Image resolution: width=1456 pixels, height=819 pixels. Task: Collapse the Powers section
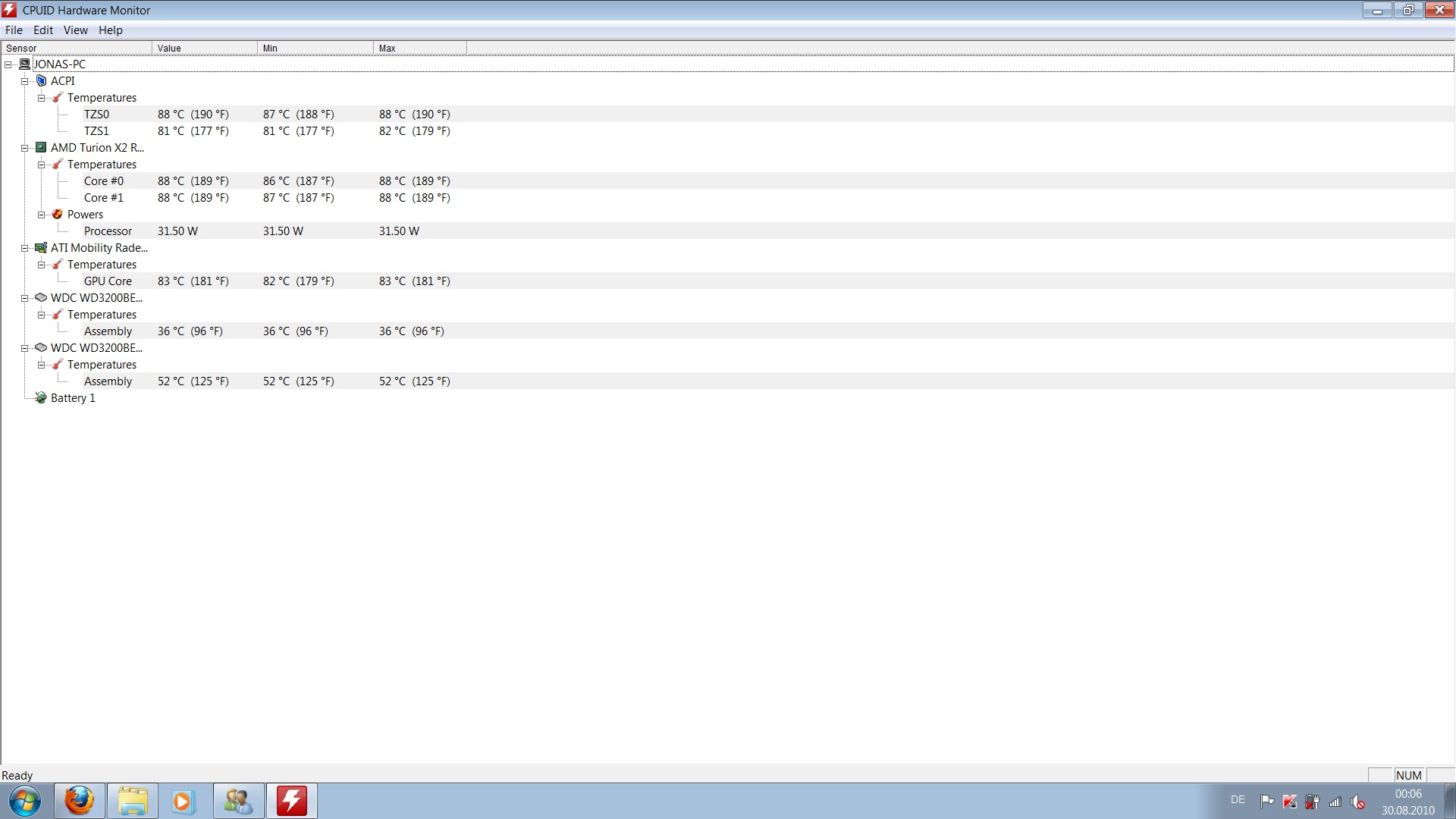click(x=41, y=215)
